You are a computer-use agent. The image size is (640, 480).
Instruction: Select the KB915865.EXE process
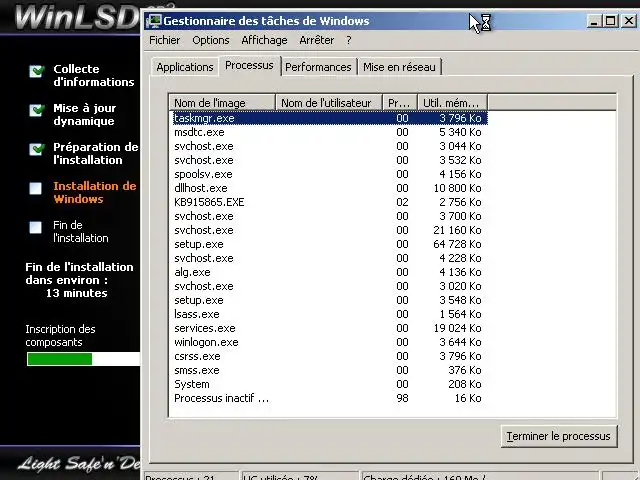click(x=330, y=202)
